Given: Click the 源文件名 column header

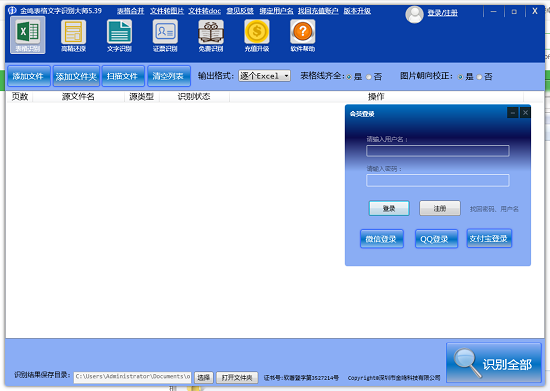Looking at the screenshot, I should tap(78, 96).
